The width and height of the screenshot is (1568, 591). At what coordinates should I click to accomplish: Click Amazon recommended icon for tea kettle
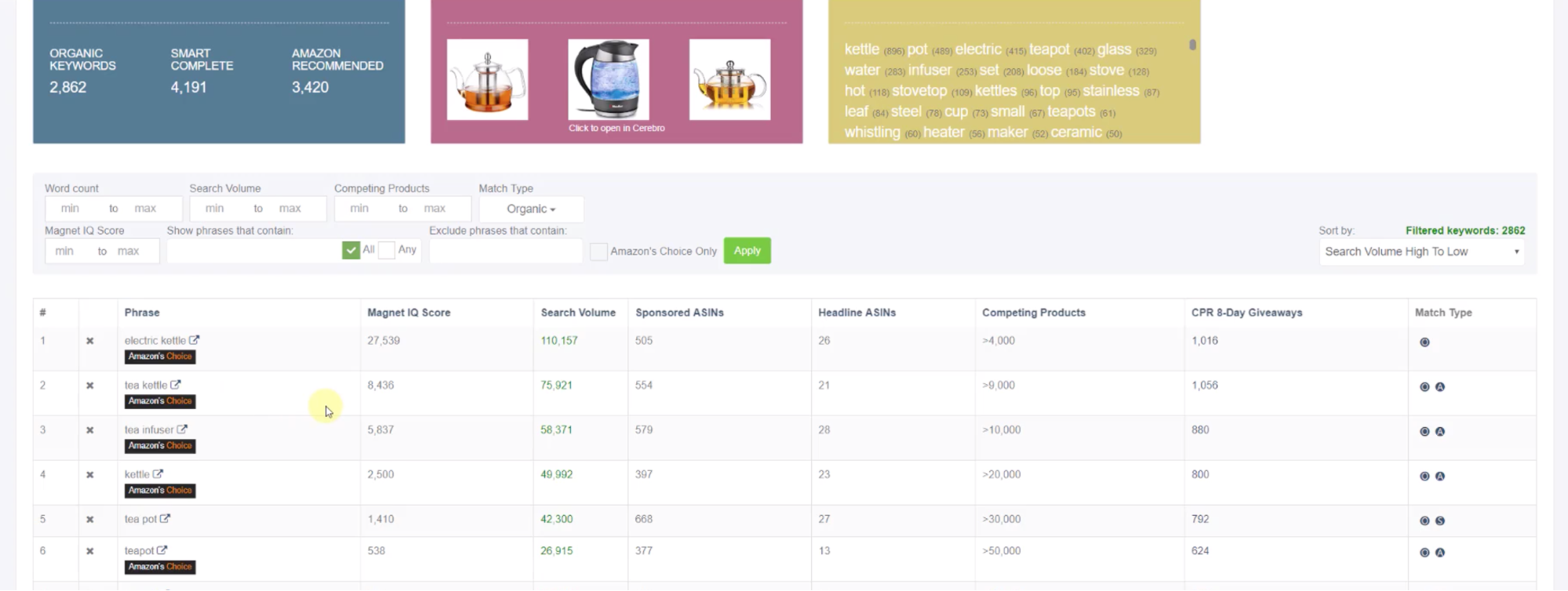tap(1440, 387)
